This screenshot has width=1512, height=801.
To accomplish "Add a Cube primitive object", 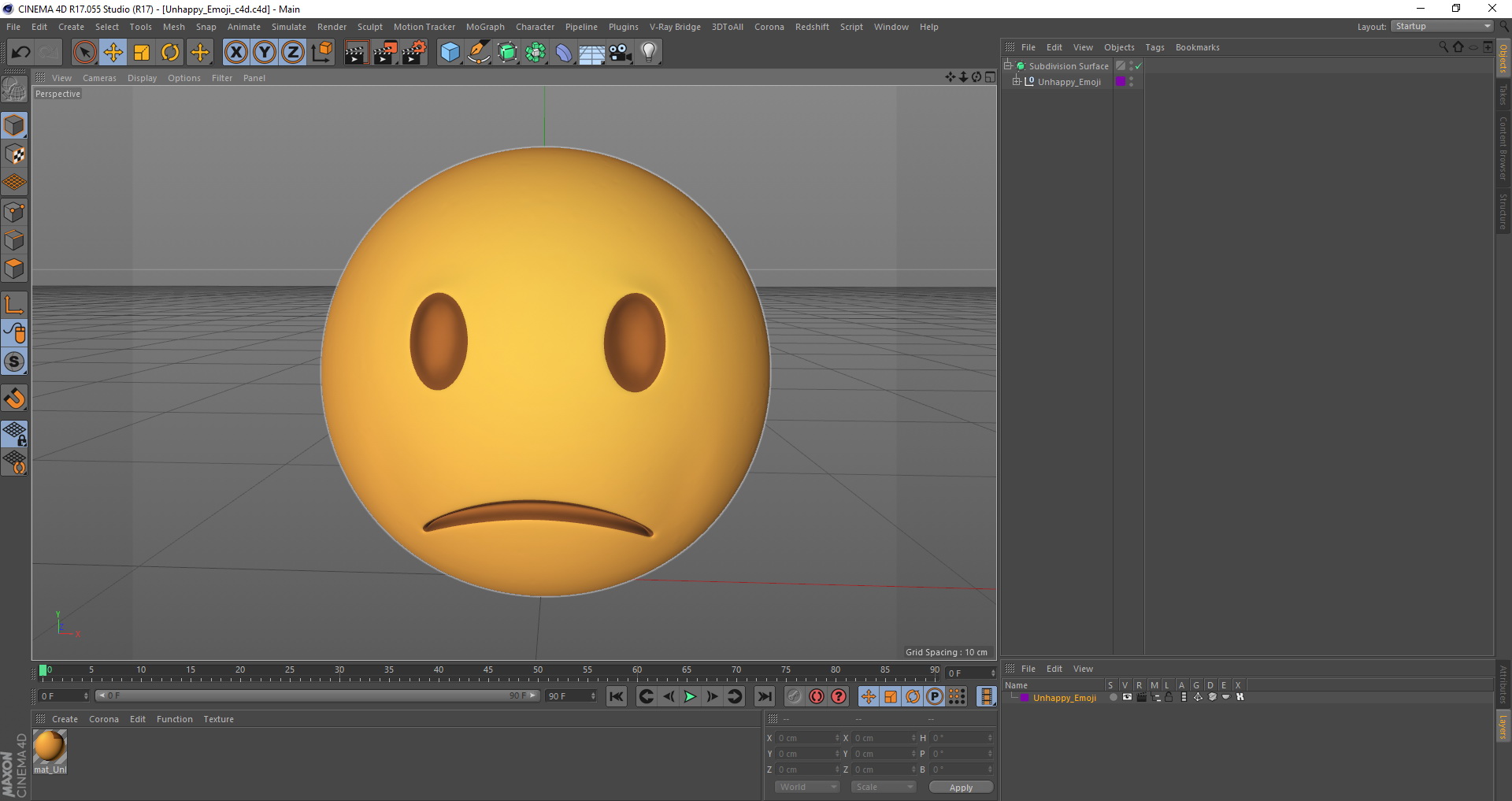I will (450, 53).
